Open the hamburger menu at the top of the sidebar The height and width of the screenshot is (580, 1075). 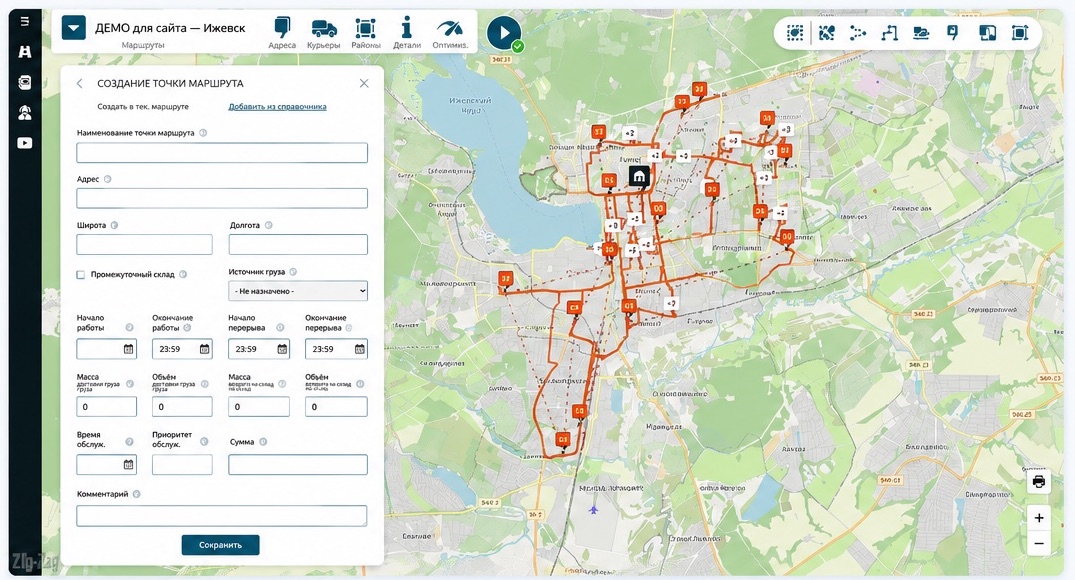(x=25, y=21)
